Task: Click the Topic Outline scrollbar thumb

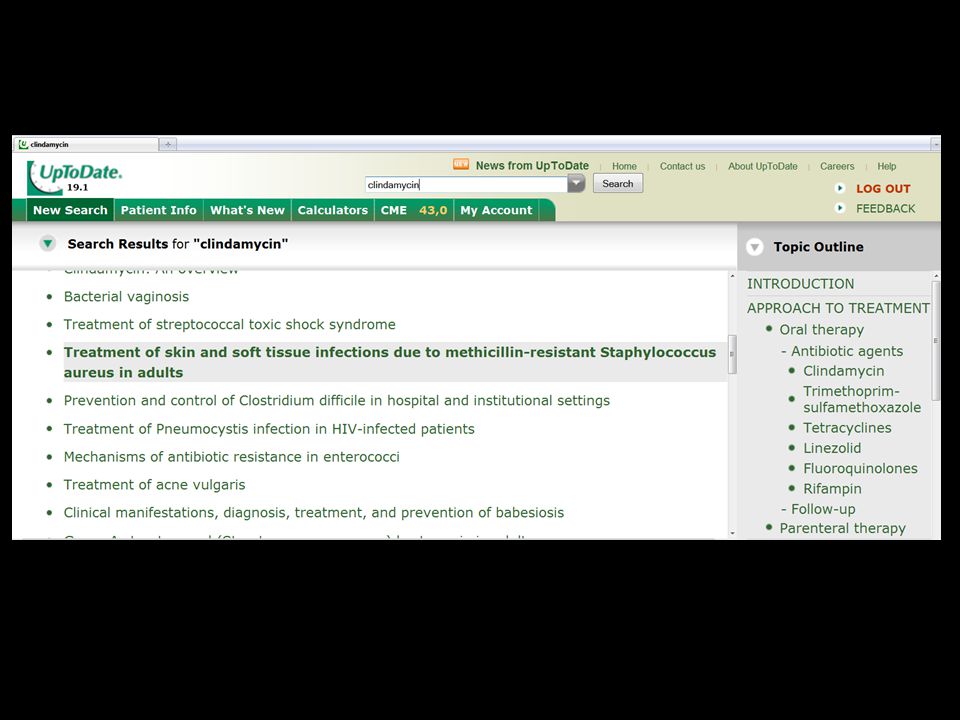Action: (935, 341)
